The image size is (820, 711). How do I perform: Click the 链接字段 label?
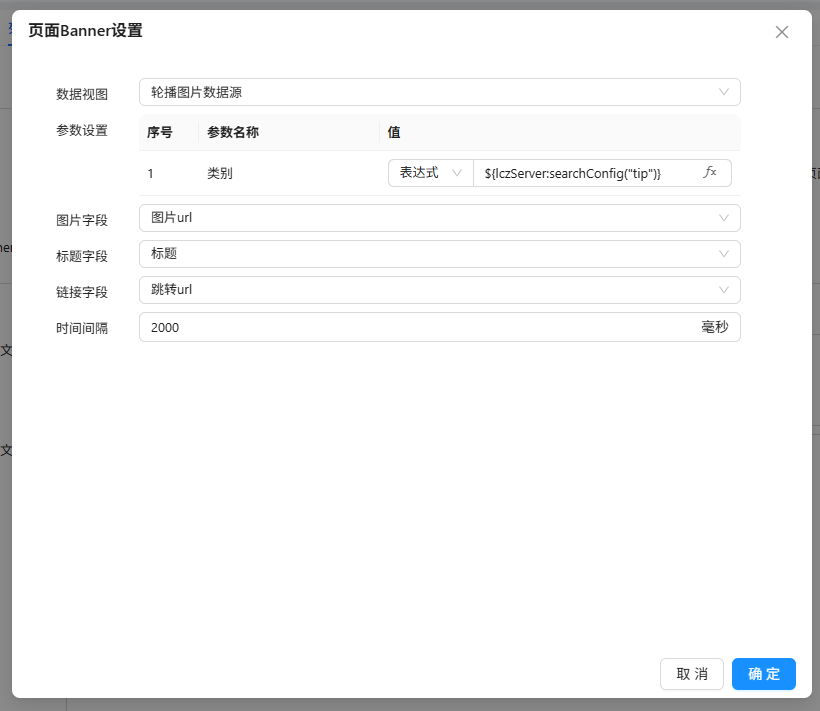coord(82,292)
